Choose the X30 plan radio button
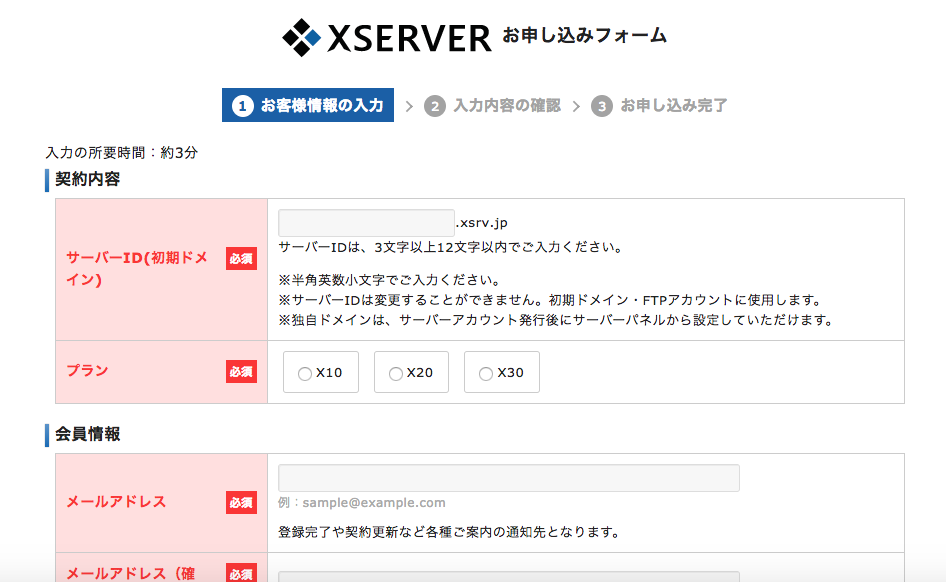Viewport: 946px width, 582px height. 486,374
